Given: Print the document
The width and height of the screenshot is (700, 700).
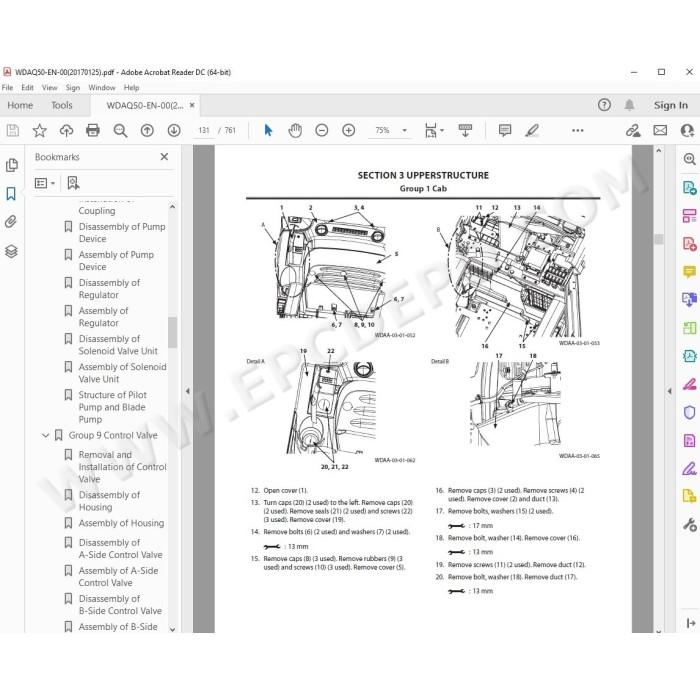Looking at the screenshot, I should tap(93, 130).
